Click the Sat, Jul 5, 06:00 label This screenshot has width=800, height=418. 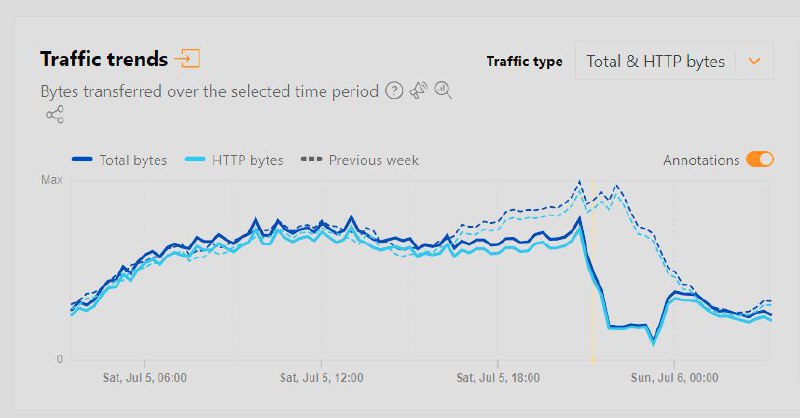[145, 378]
